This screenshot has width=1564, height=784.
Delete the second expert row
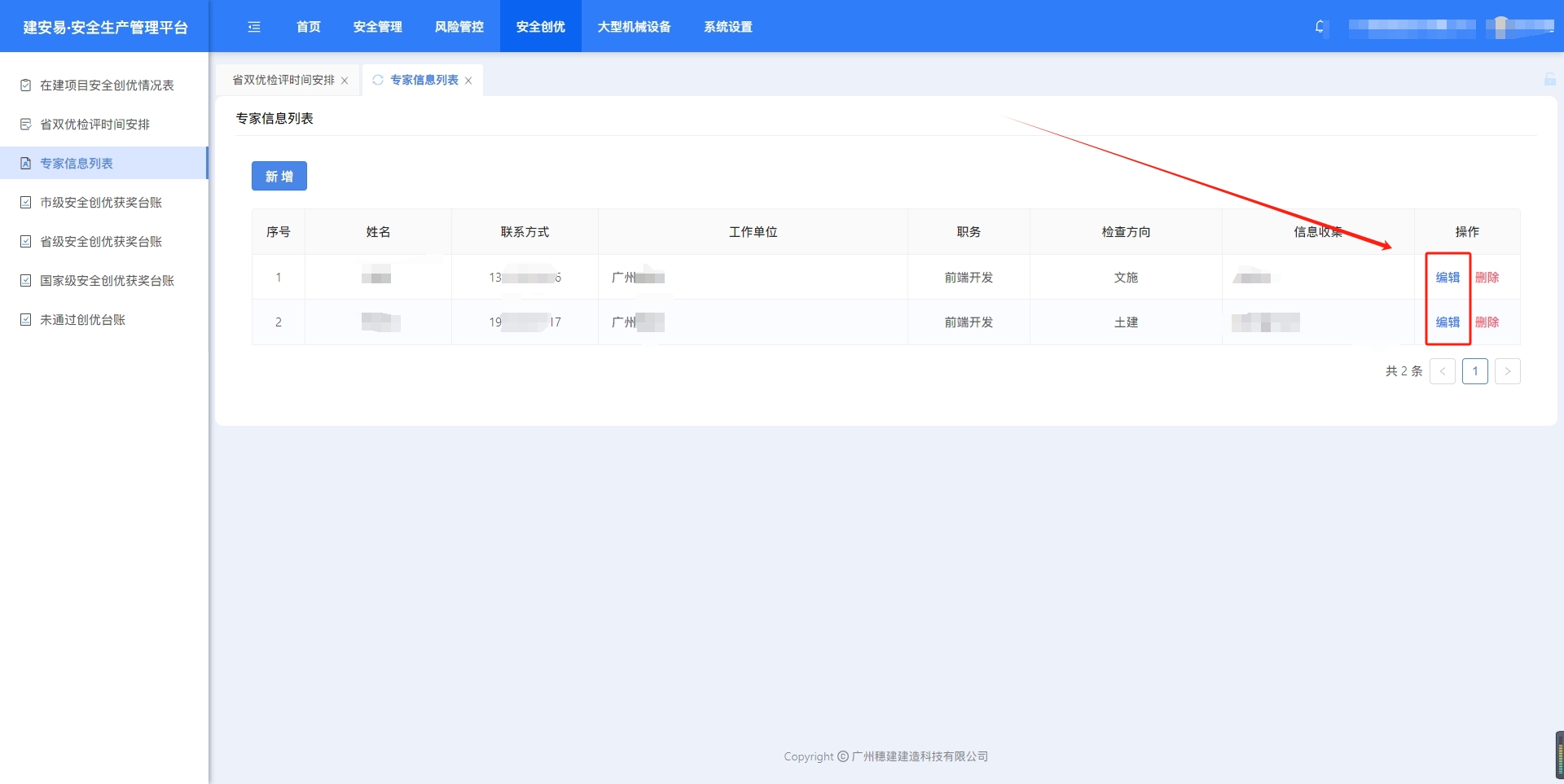1487,322
